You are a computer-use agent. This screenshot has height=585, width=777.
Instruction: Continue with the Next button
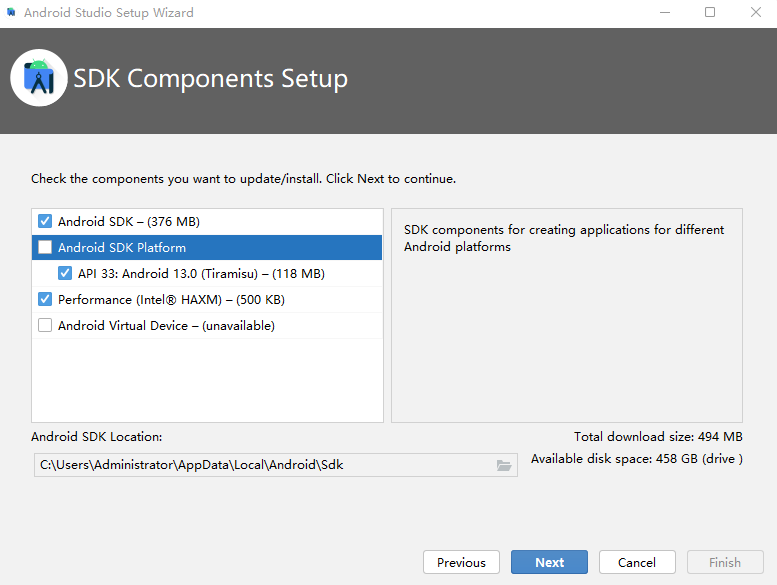pyautogui.click(x=550, y=562)
